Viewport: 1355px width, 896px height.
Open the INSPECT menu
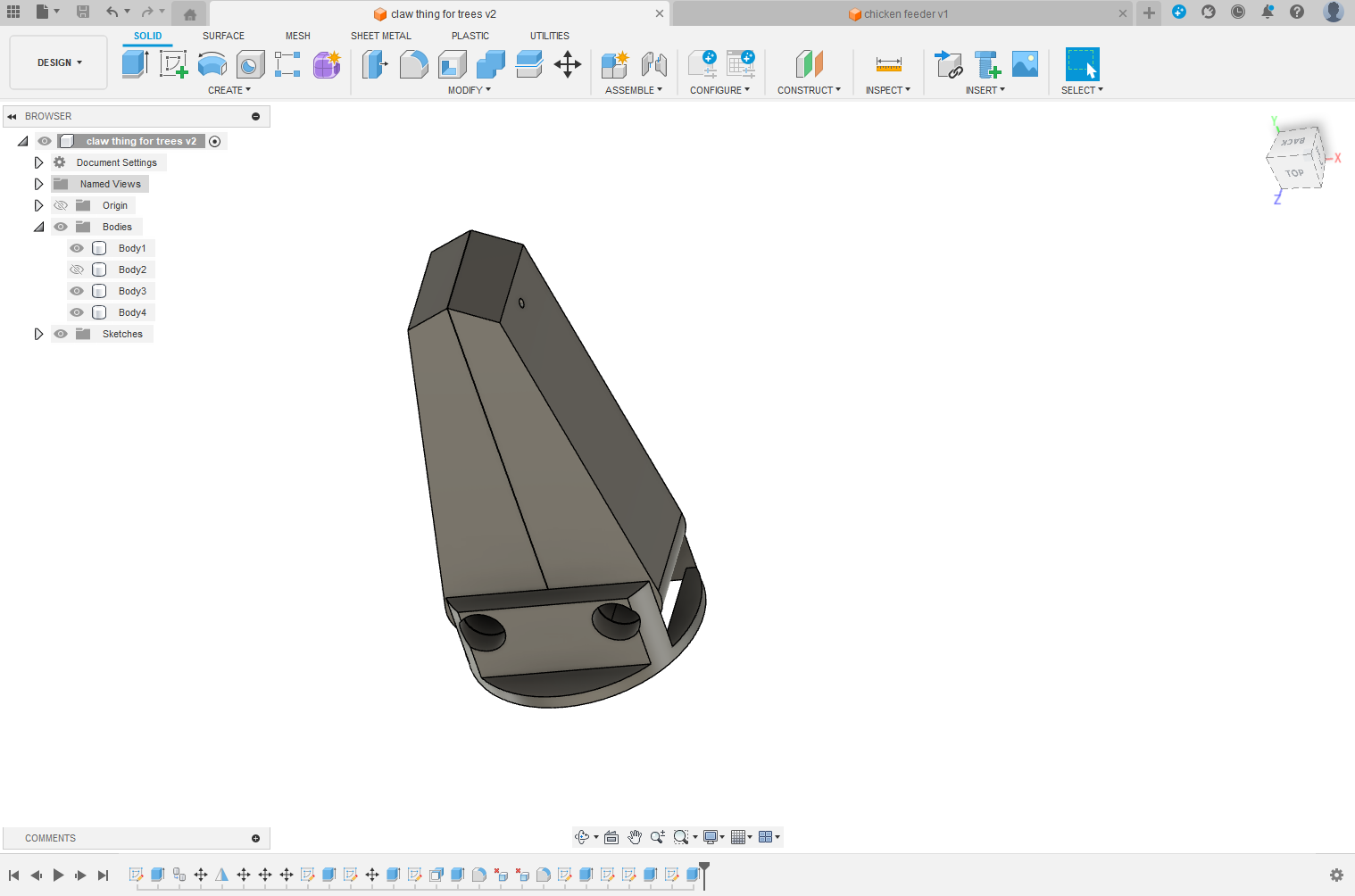coord(888,90)
